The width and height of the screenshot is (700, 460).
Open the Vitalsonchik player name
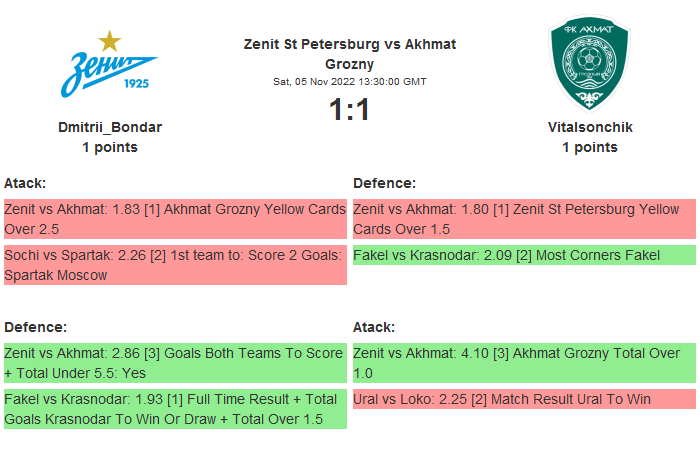(x=590, y=127)
